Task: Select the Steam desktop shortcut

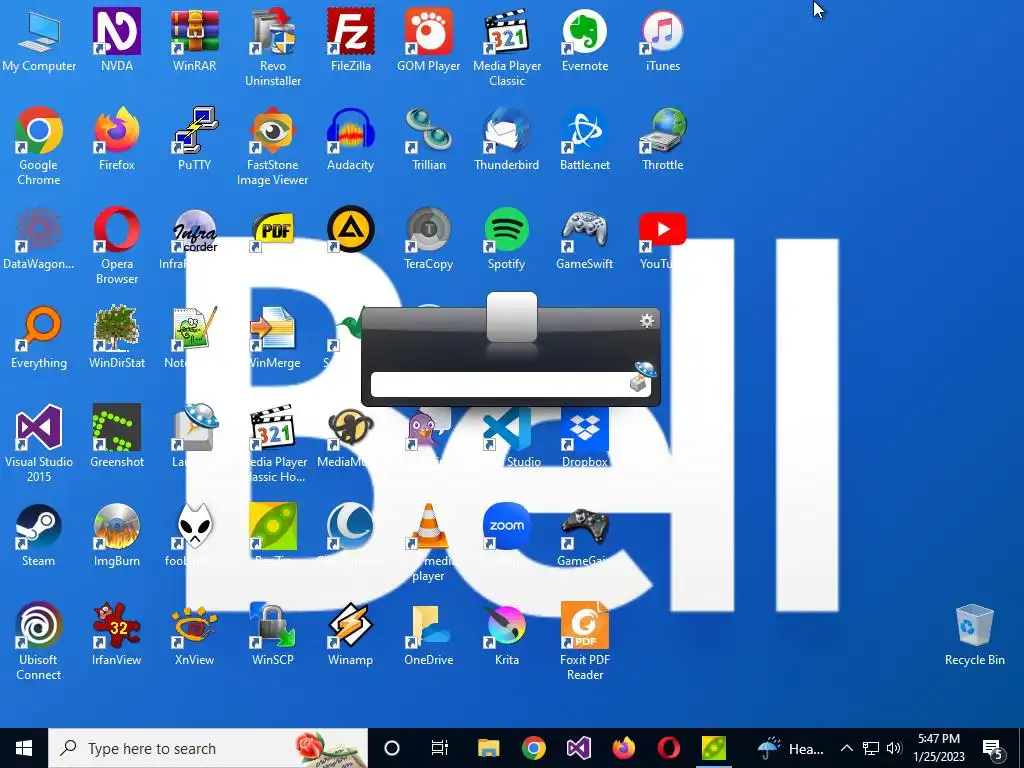Action: (39, 536)
